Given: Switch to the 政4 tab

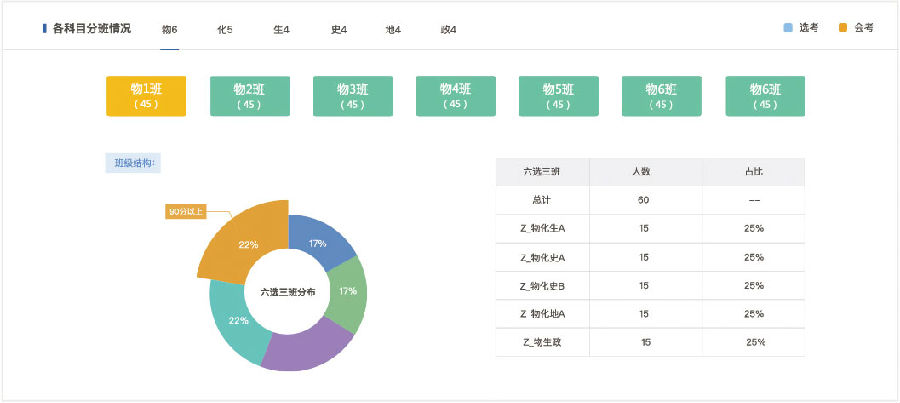Looking at the screenshot, I should (448, 29).
